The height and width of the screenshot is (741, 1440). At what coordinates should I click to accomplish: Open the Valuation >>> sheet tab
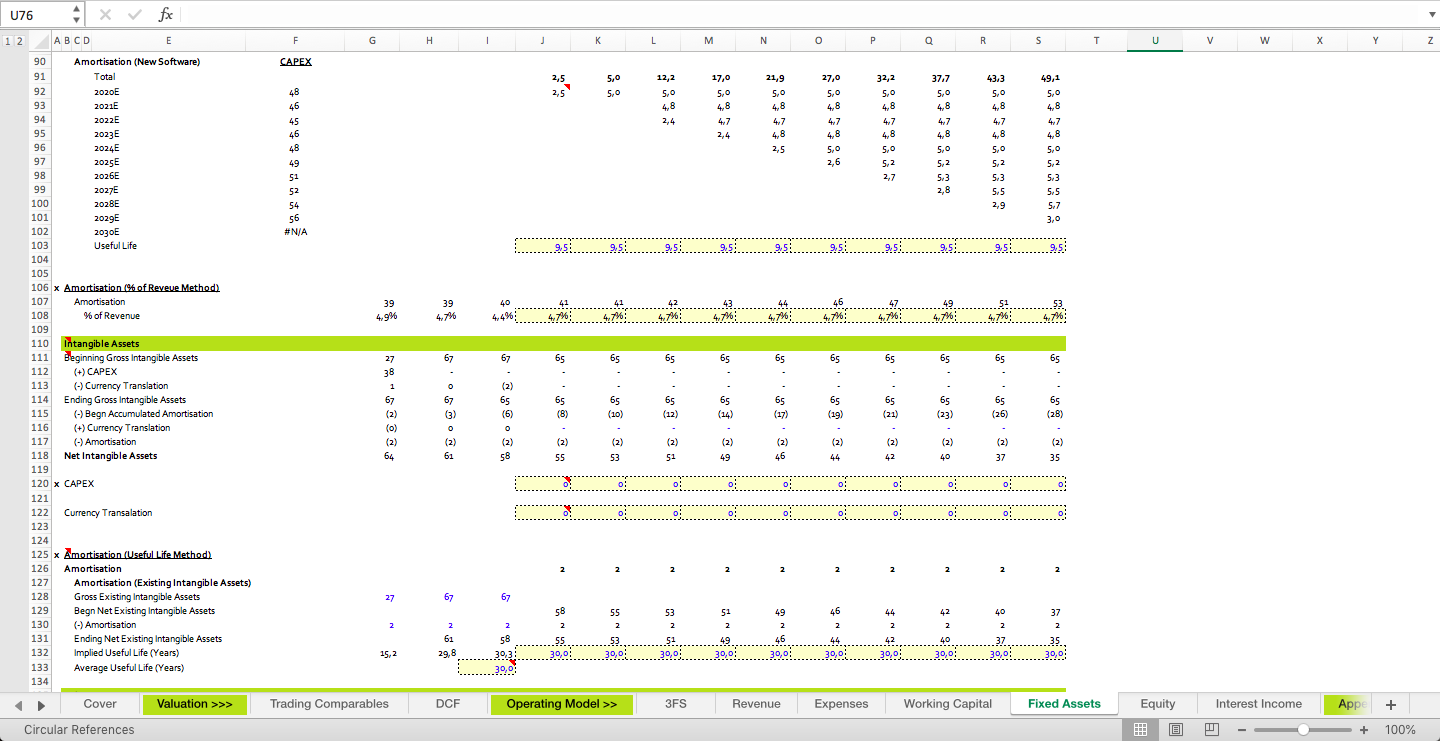point(194,704)
